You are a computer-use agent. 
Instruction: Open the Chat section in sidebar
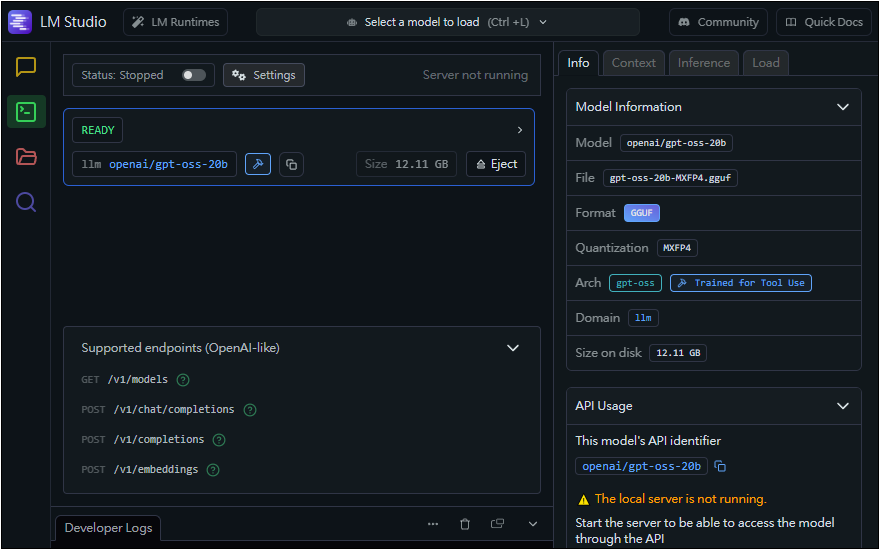click(26, 67)
